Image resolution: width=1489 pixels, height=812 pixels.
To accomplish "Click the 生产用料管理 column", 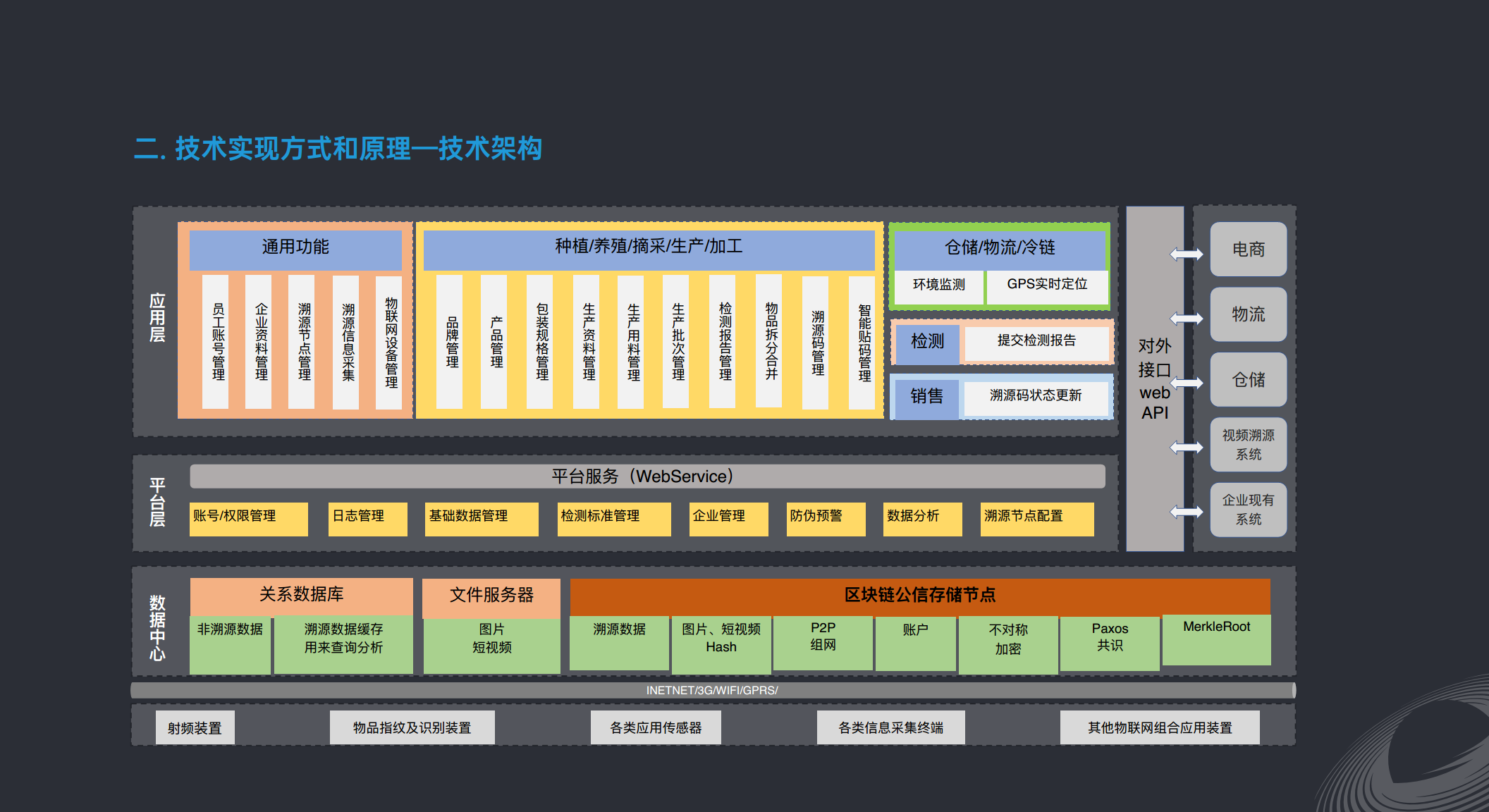I will 630,342.
